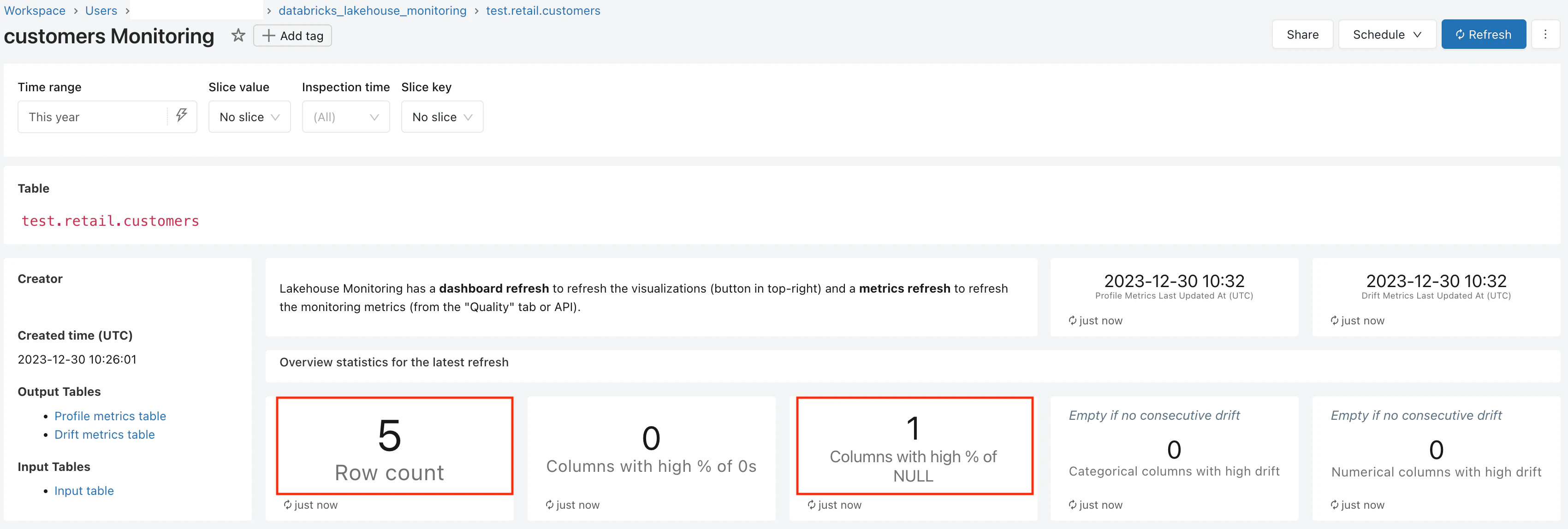Click refresh icon under Categorical columns with high drift

(x=1073, y=505)
